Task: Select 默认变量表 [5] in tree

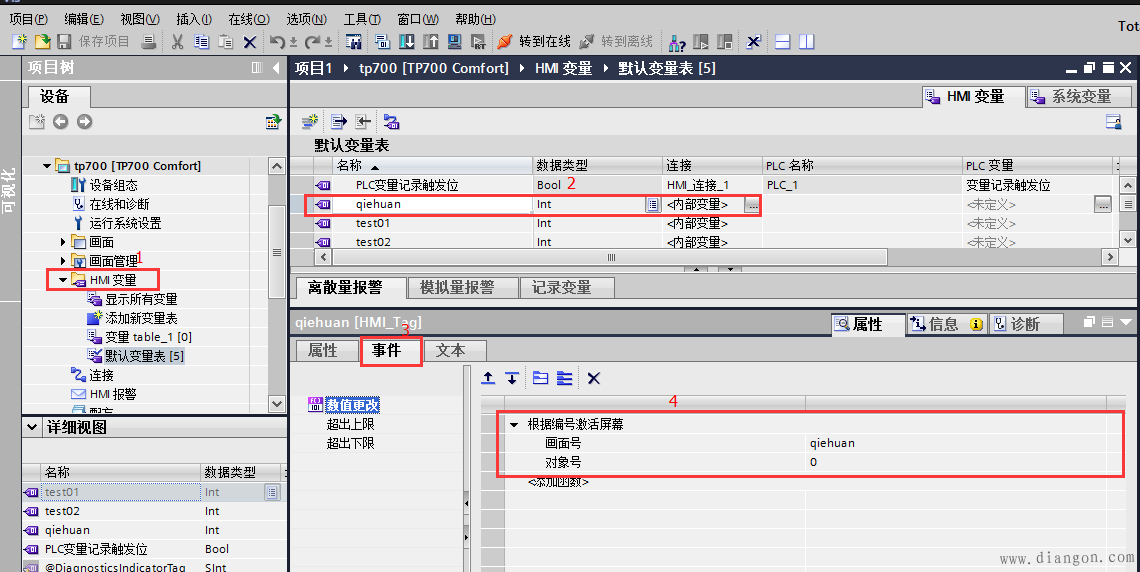Action: tap(144, 355)
